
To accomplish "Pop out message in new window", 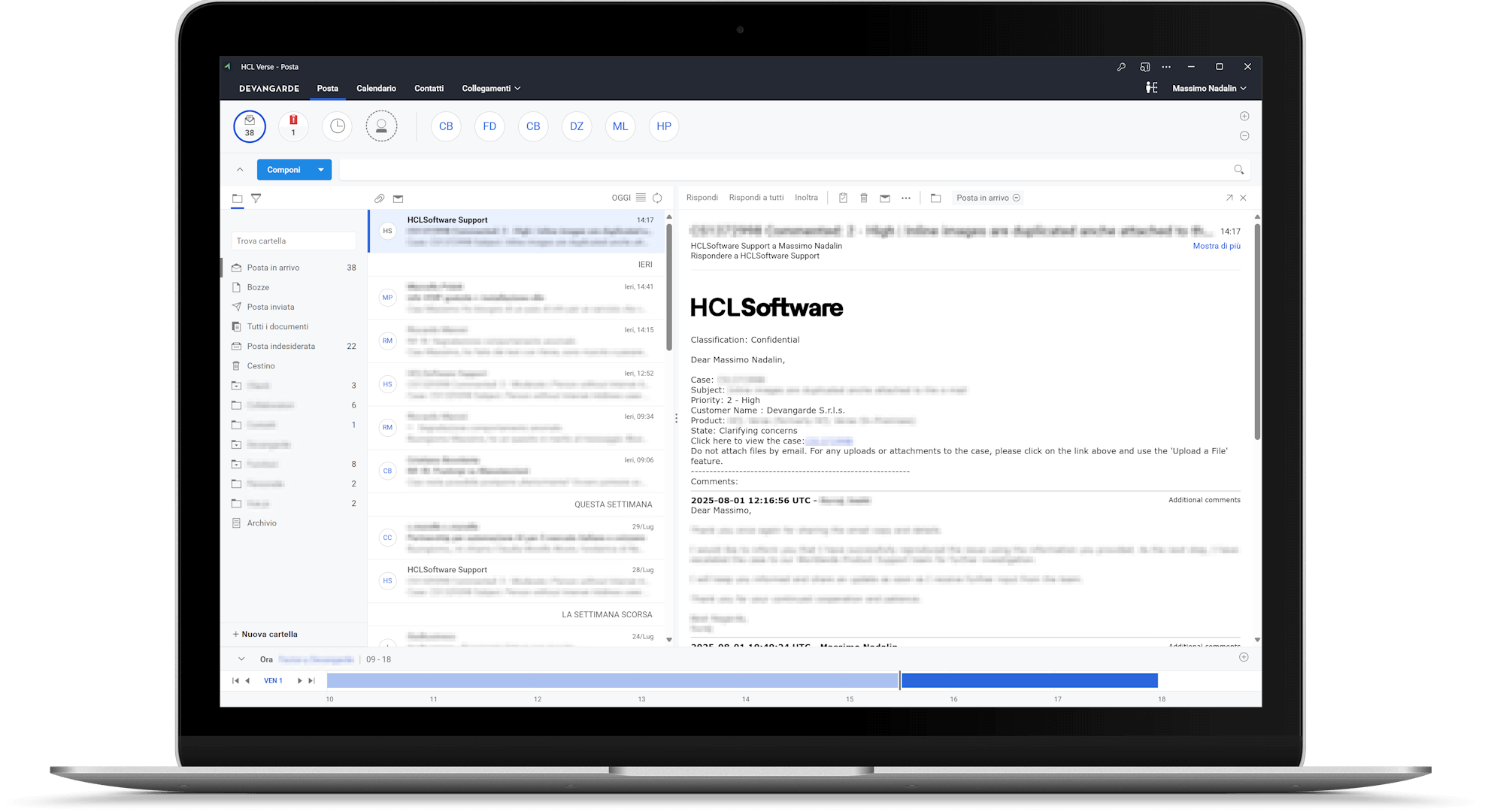I will (1229, 198).
